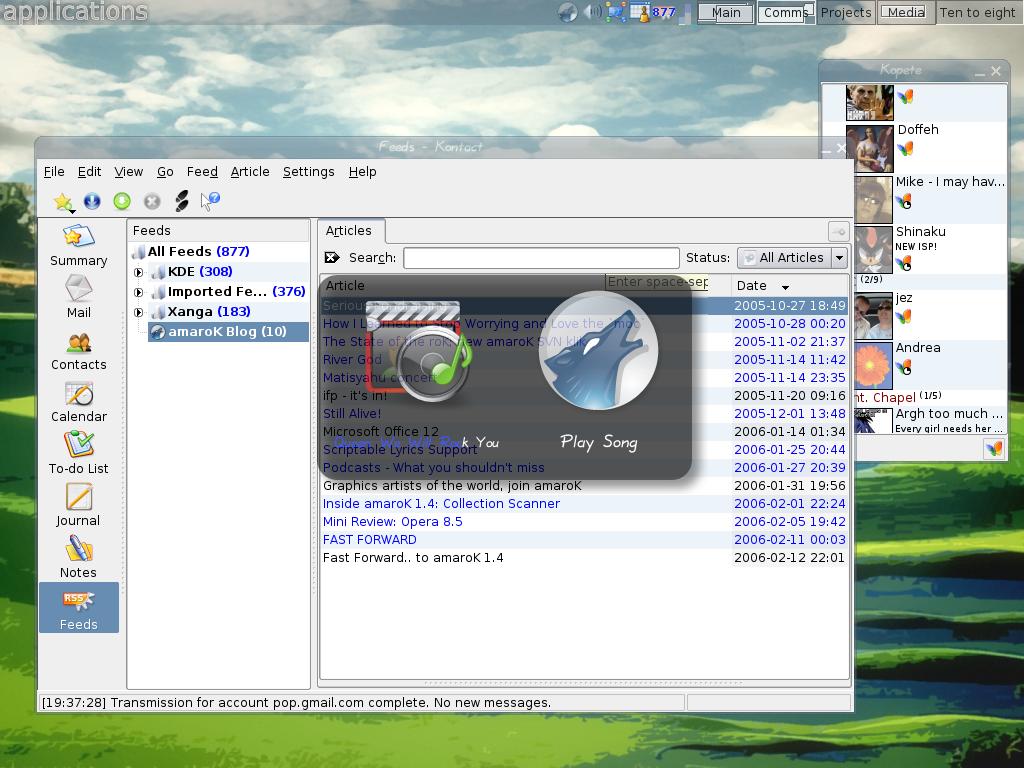This screenshot has width=1024, height=768.
Task: Open Journal in the Kontact sidebar
Action: click(78, 505)
